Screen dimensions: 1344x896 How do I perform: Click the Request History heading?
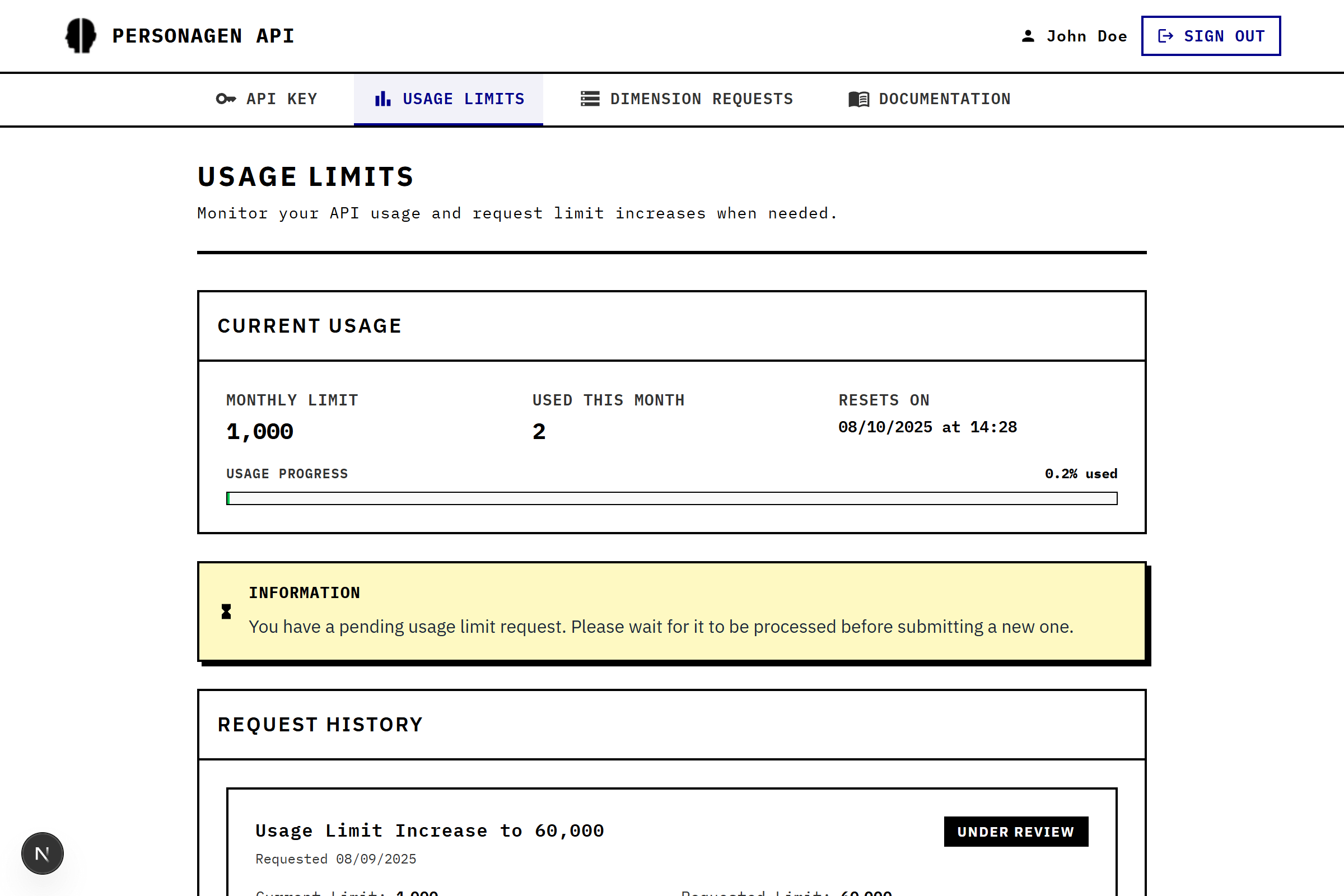pos(320,725)
